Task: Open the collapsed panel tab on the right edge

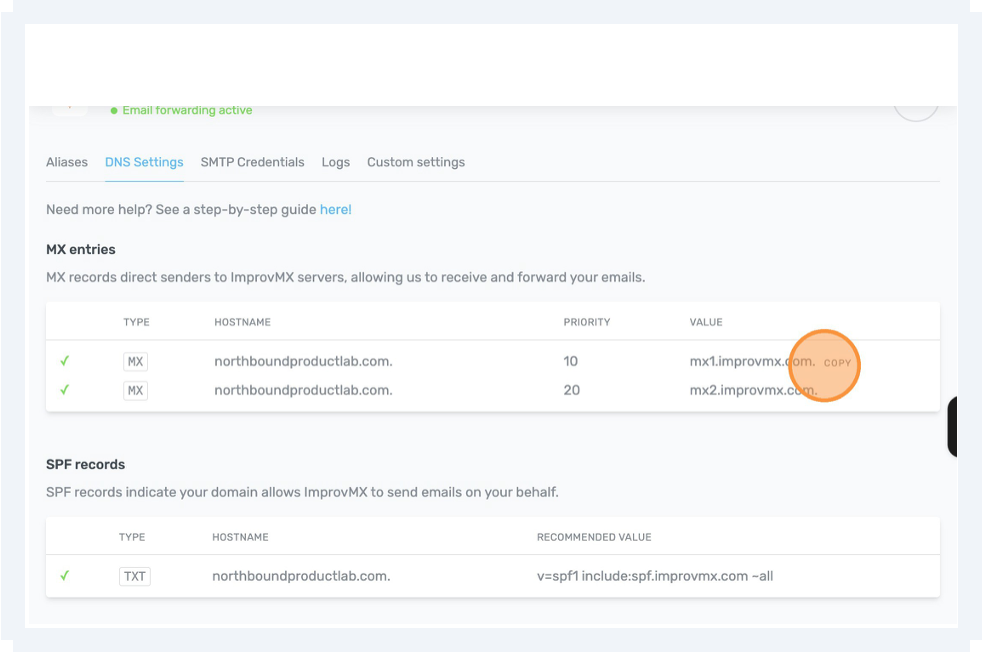Action: coord(953,425)
